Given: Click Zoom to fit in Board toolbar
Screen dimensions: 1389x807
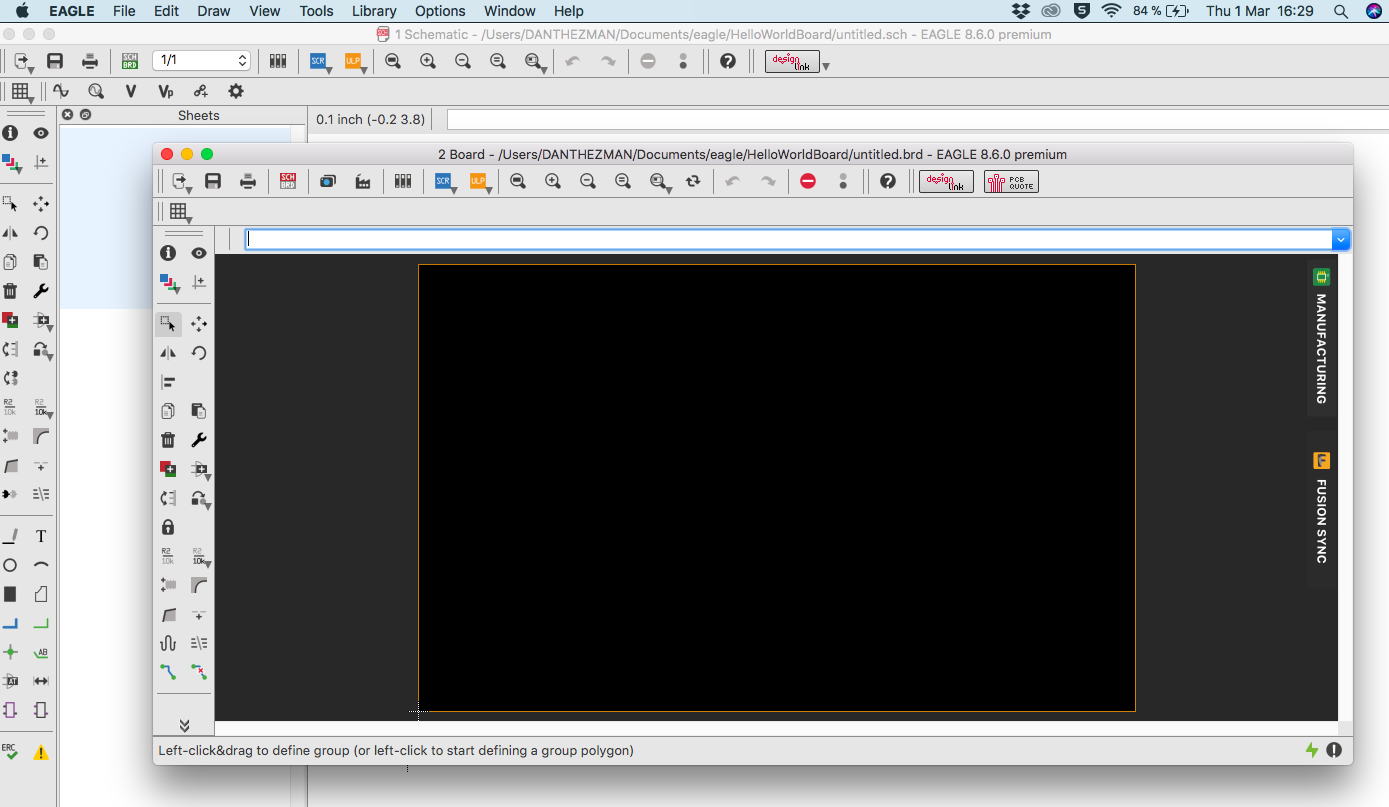Looking at the screenshot, I should tap(518, 181).
